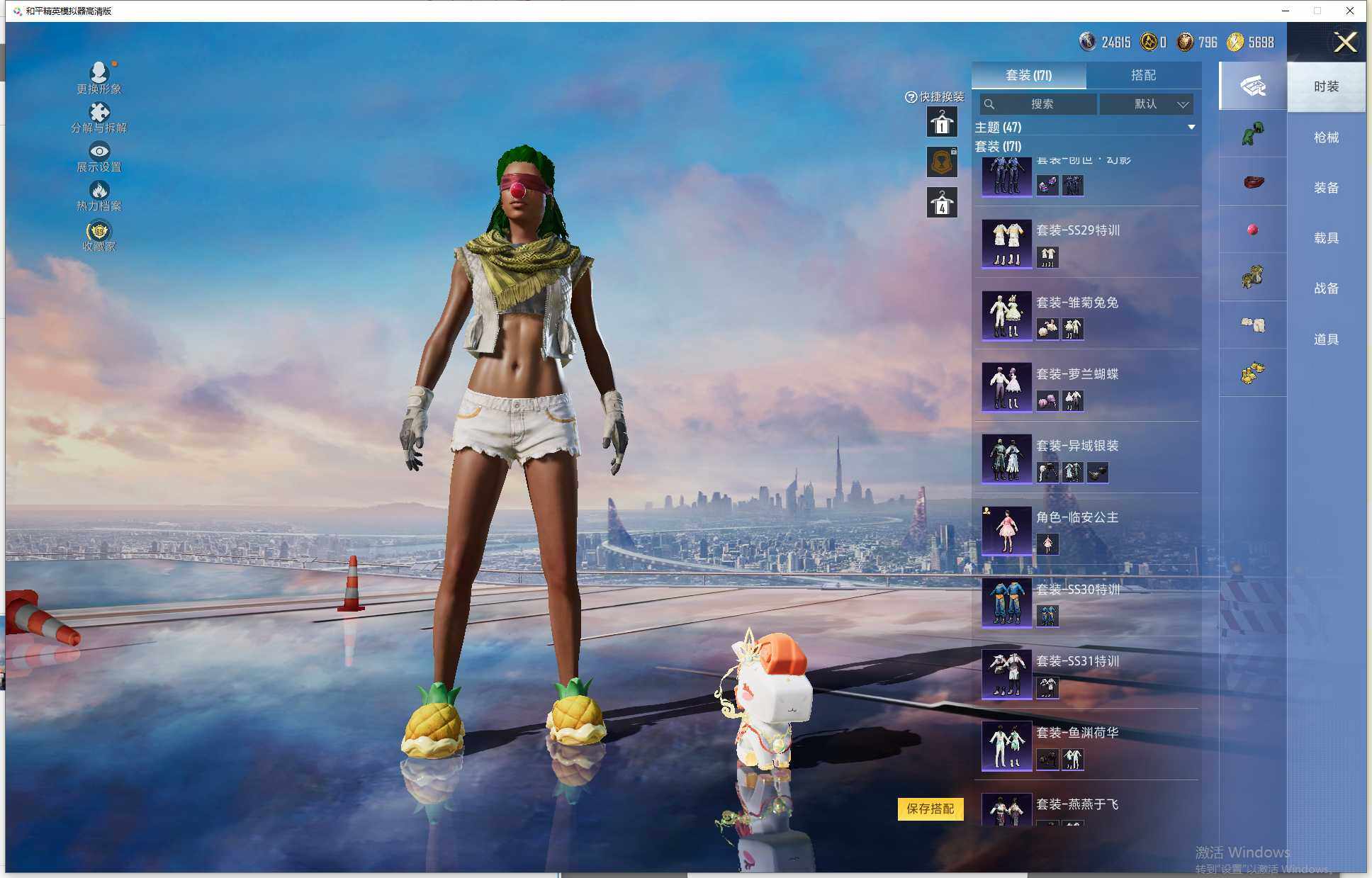Switch to quick outfit hanger slot 1

(x=942, y=123)
